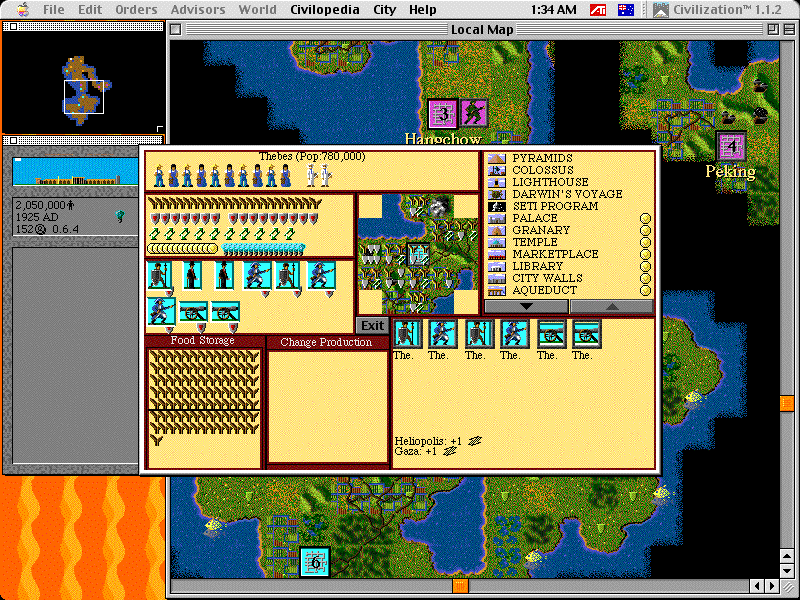Click the Colossus wonder icon
800x600 pixels.
click(496, 170)
